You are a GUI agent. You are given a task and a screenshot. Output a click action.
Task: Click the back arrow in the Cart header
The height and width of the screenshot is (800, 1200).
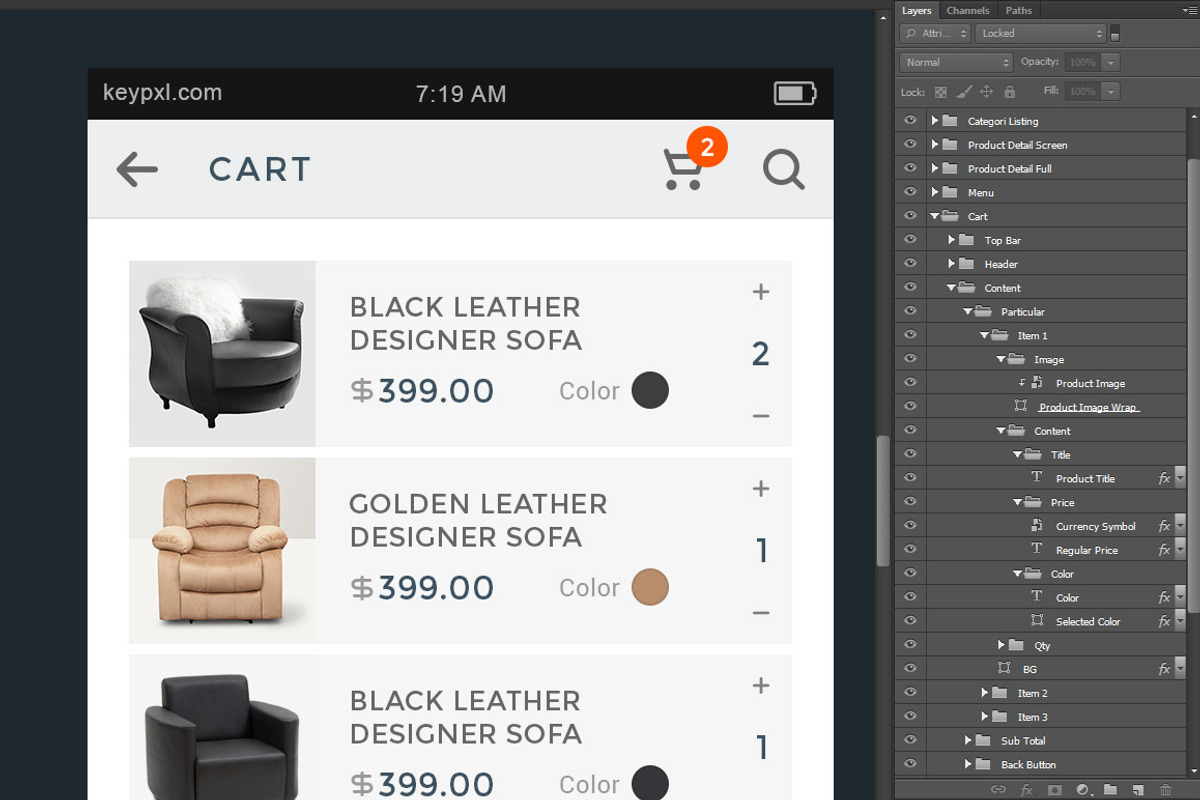click(x=137, y=170)
